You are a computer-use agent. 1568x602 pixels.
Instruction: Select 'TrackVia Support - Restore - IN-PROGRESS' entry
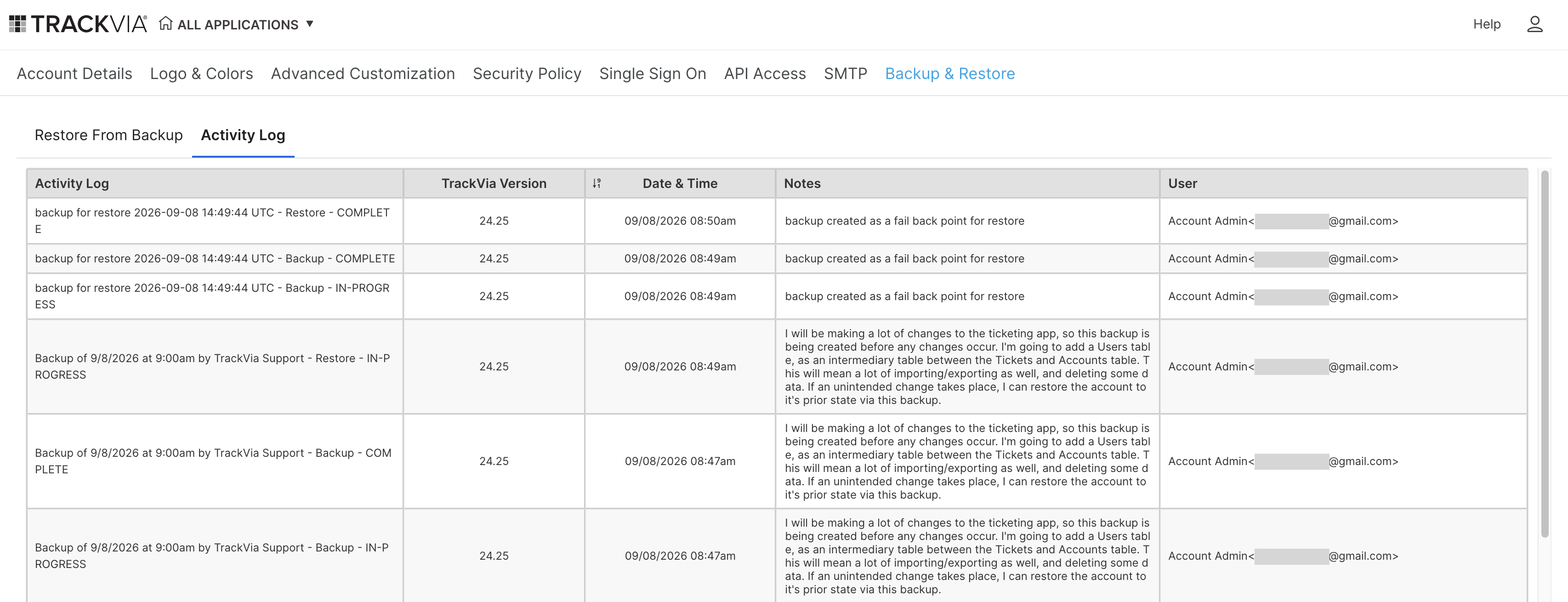pos(214,366)
